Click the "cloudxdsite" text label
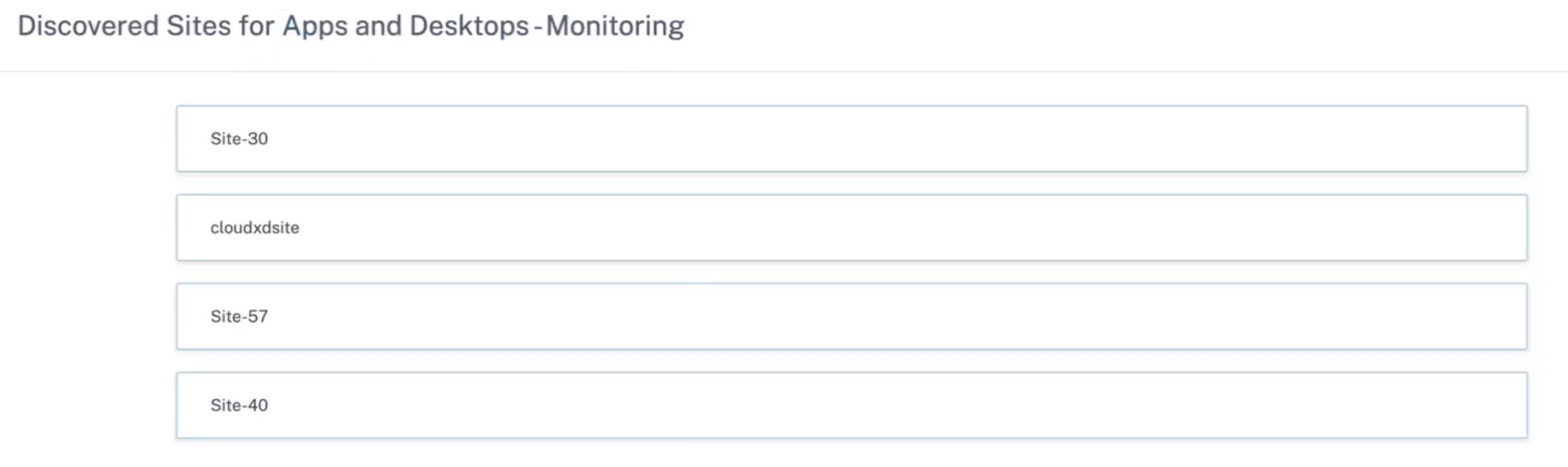Screen dimensions: 1568x467 point(255,228)
